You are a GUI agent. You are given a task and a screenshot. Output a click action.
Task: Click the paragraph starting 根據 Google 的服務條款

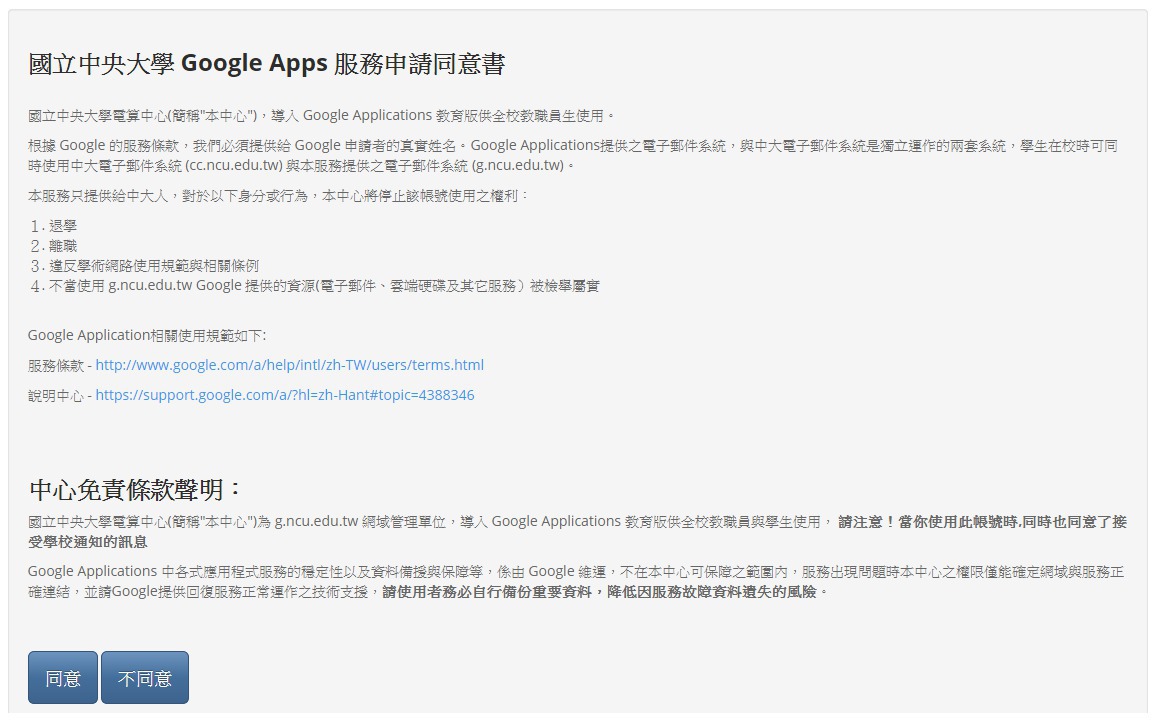pyautogui.click(x=573, y=156)
